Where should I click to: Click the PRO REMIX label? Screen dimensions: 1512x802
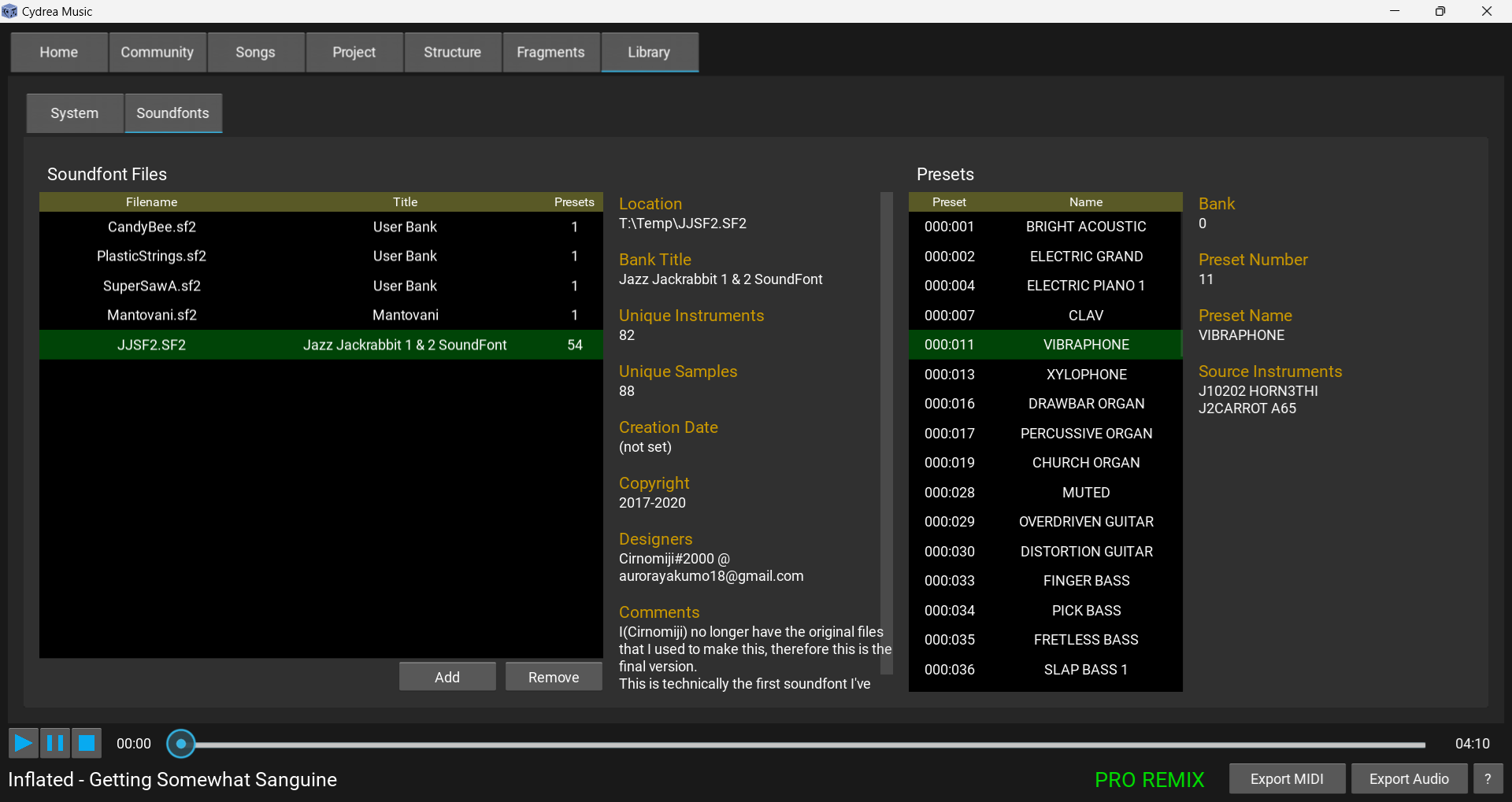point(1150,780)
